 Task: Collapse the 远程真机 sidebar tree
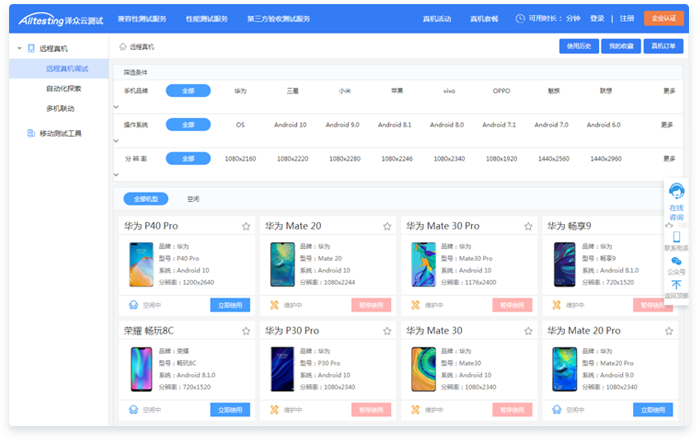(20, 48)
